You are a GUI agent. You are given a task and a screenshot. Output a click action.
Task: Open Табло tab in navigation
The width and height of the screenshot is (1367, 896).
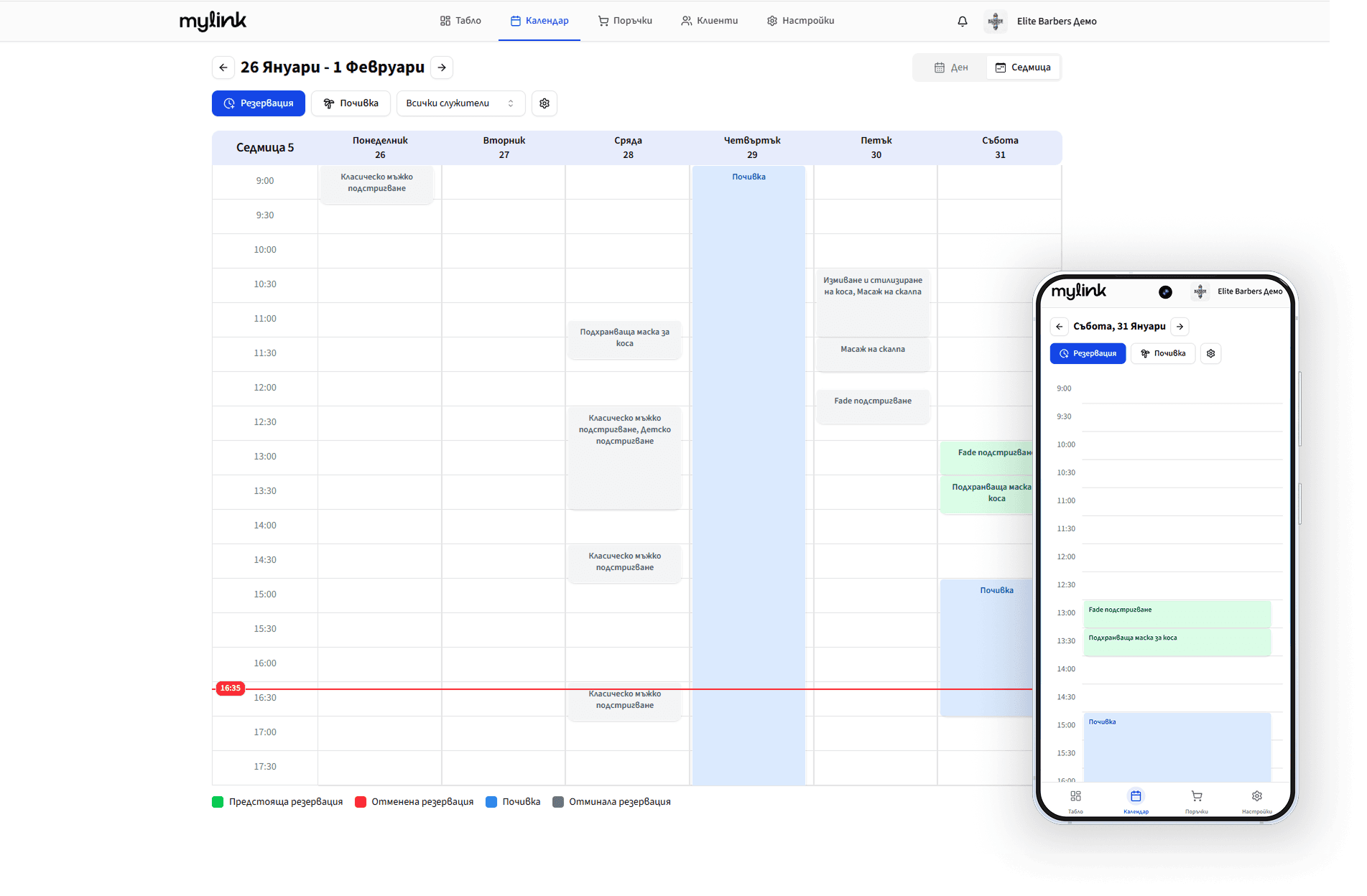coord(460,21)
